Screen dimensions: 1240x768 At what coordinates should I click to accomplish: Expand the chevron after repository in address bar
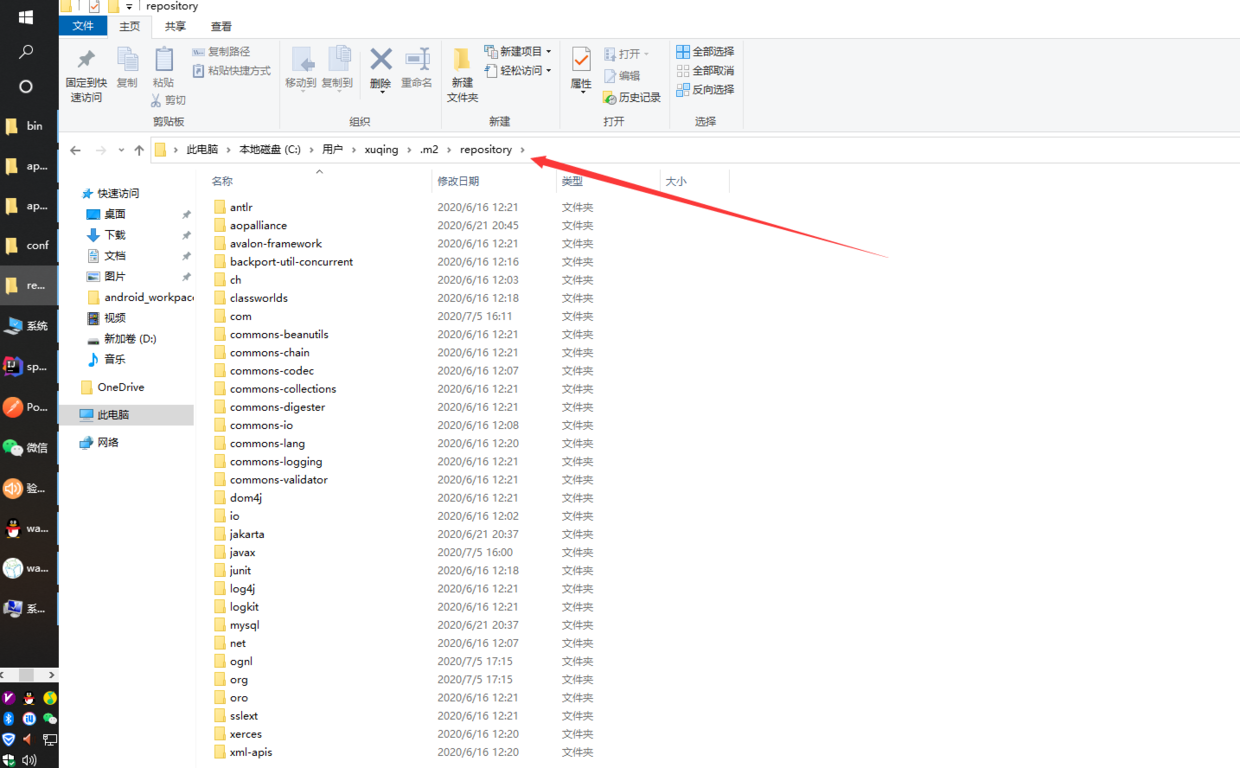pos(522,150)
